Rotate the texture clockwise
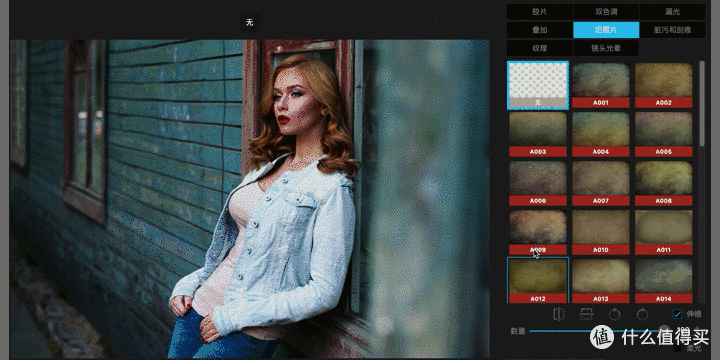 click(642, 314)
